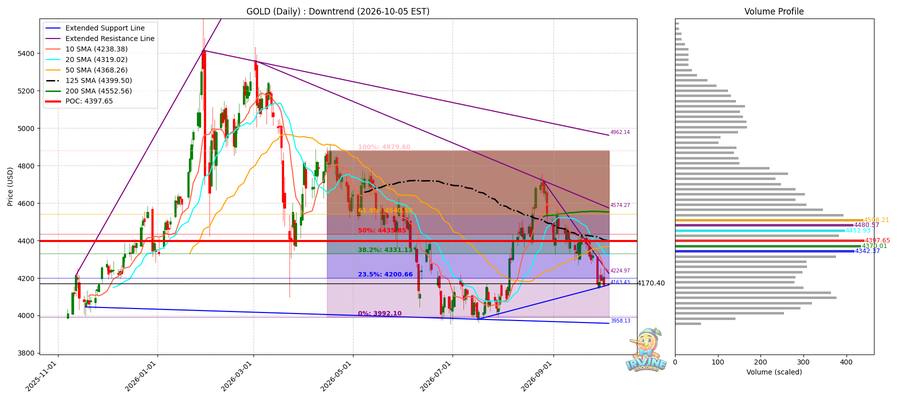Click the 2026-09-01 date label
Image resolution: width=900 pixels, height=400 pixels.
coord(537,376)
